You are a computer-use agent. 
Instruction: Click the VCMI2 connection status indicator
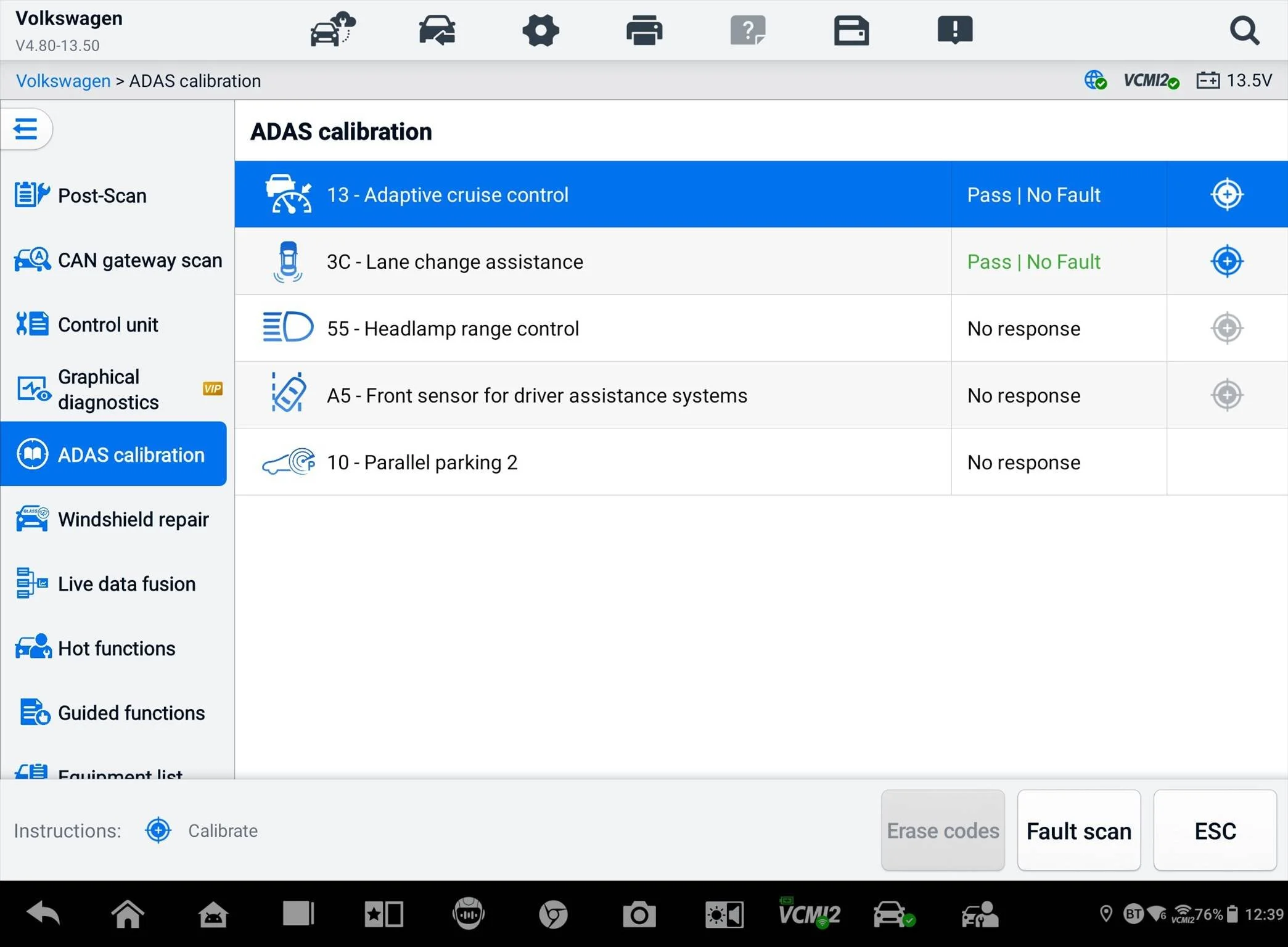[1151, 81]
